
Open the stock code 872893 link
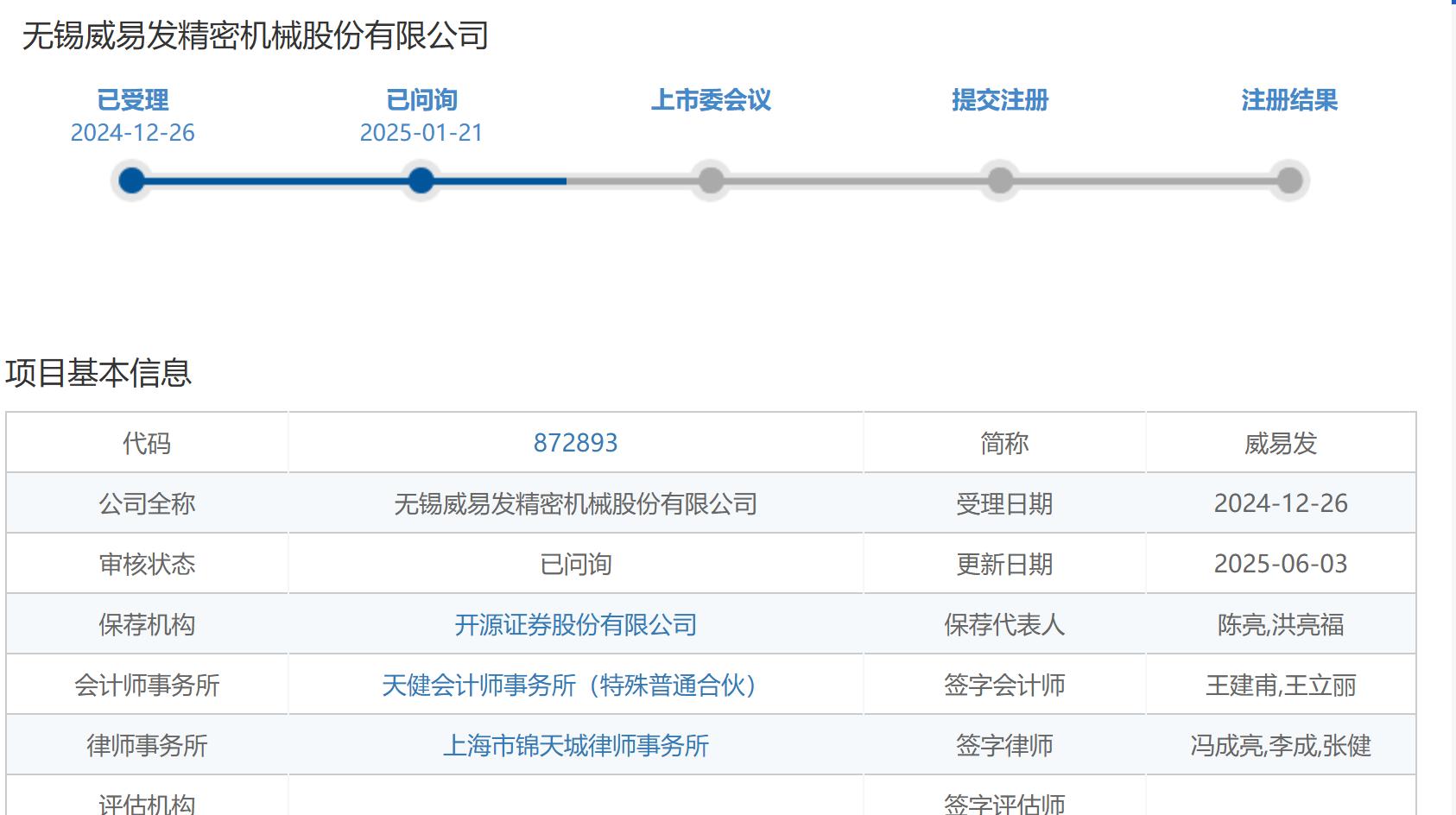click(576, 443)
